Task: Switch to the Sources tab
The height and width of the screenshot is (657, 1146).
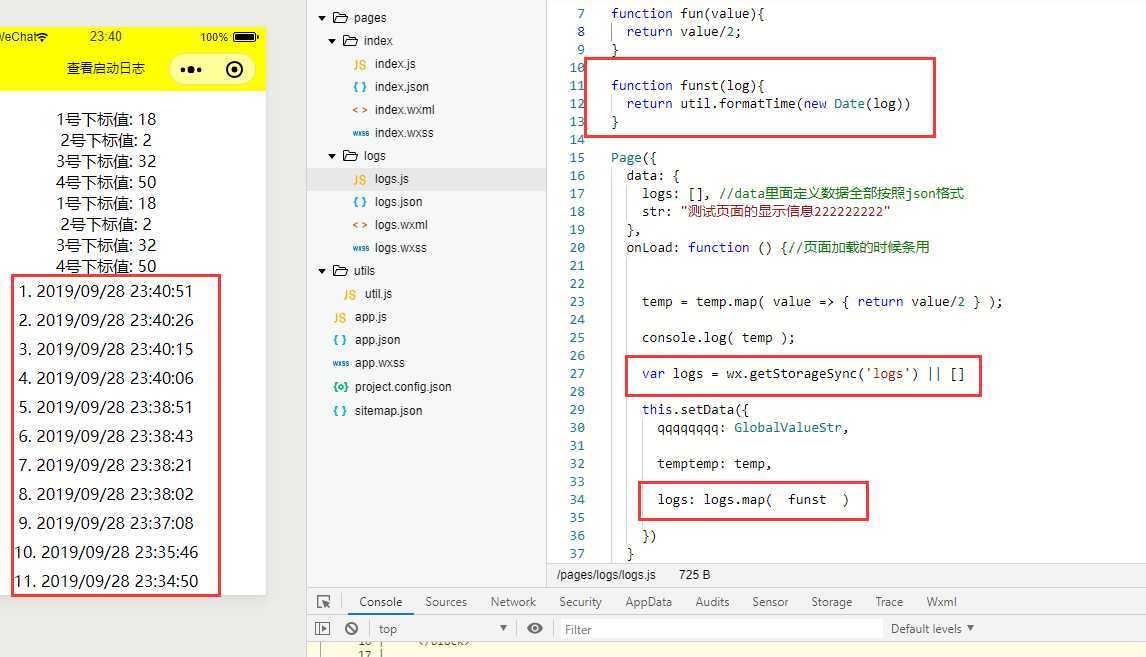Action: (x=446, y=601)
